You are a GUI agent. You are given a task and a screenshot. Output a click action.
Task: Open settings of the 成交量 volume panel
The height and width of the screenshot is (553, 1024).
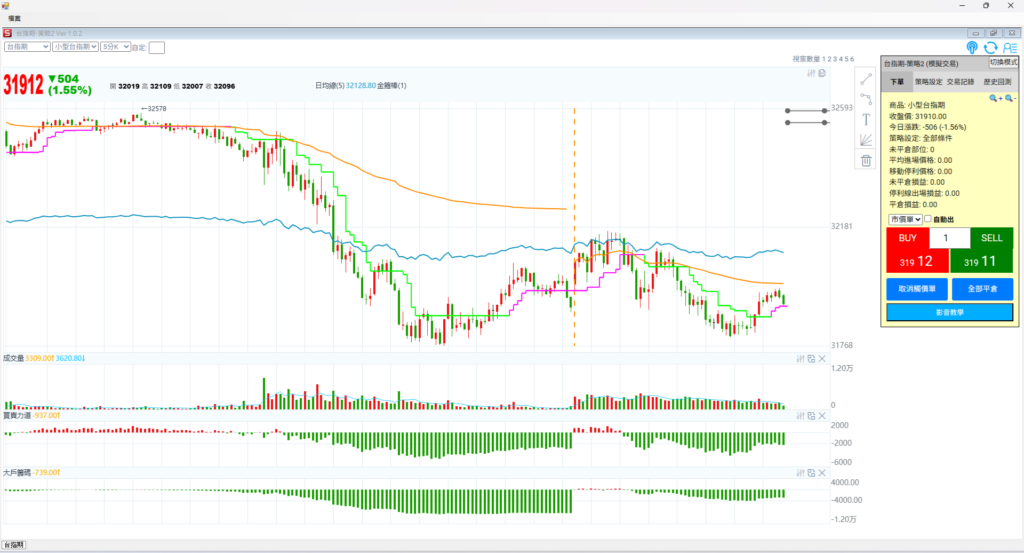tap(800, 358)
